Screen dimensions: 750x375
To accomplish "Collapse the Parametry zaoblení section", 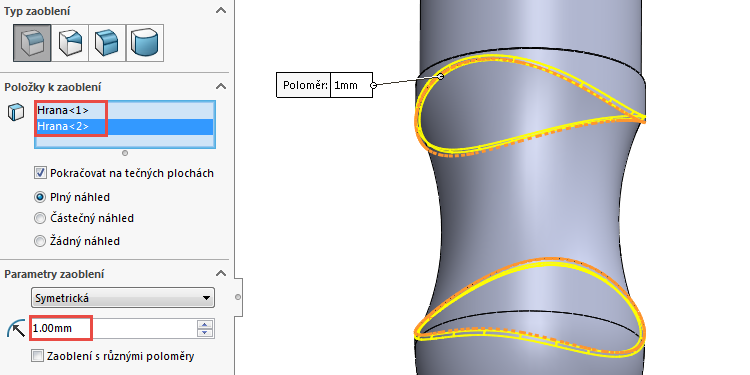I will [221, 273].
